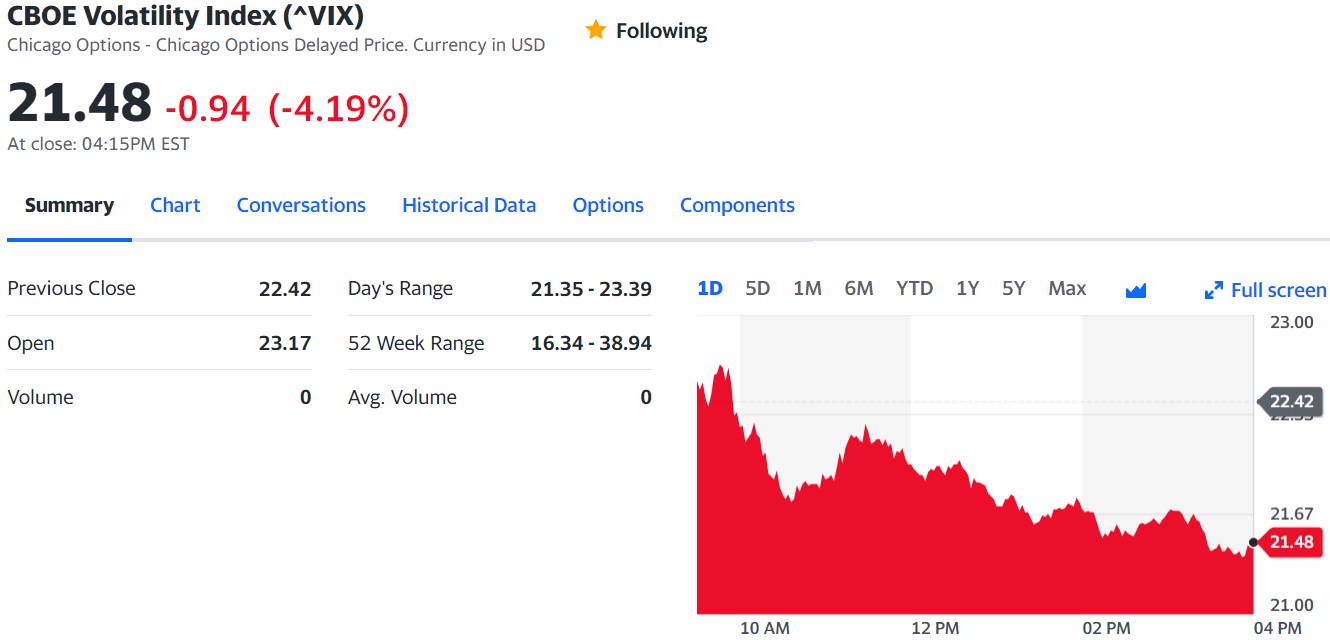Click the 23.00 y-axis label

coord(1291,322)
